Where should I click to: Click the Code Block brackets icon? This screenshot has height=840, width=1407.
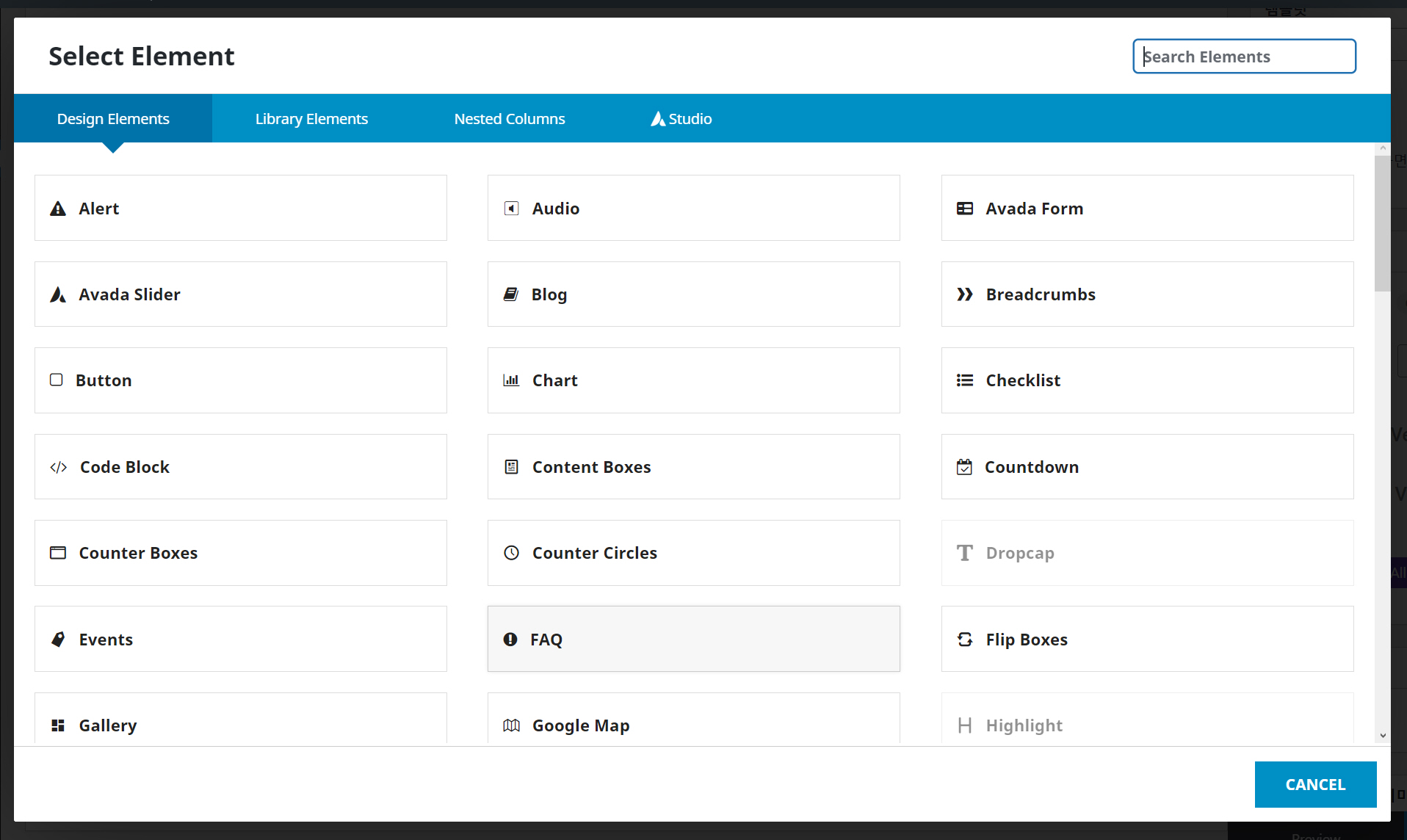coord(59,468)
